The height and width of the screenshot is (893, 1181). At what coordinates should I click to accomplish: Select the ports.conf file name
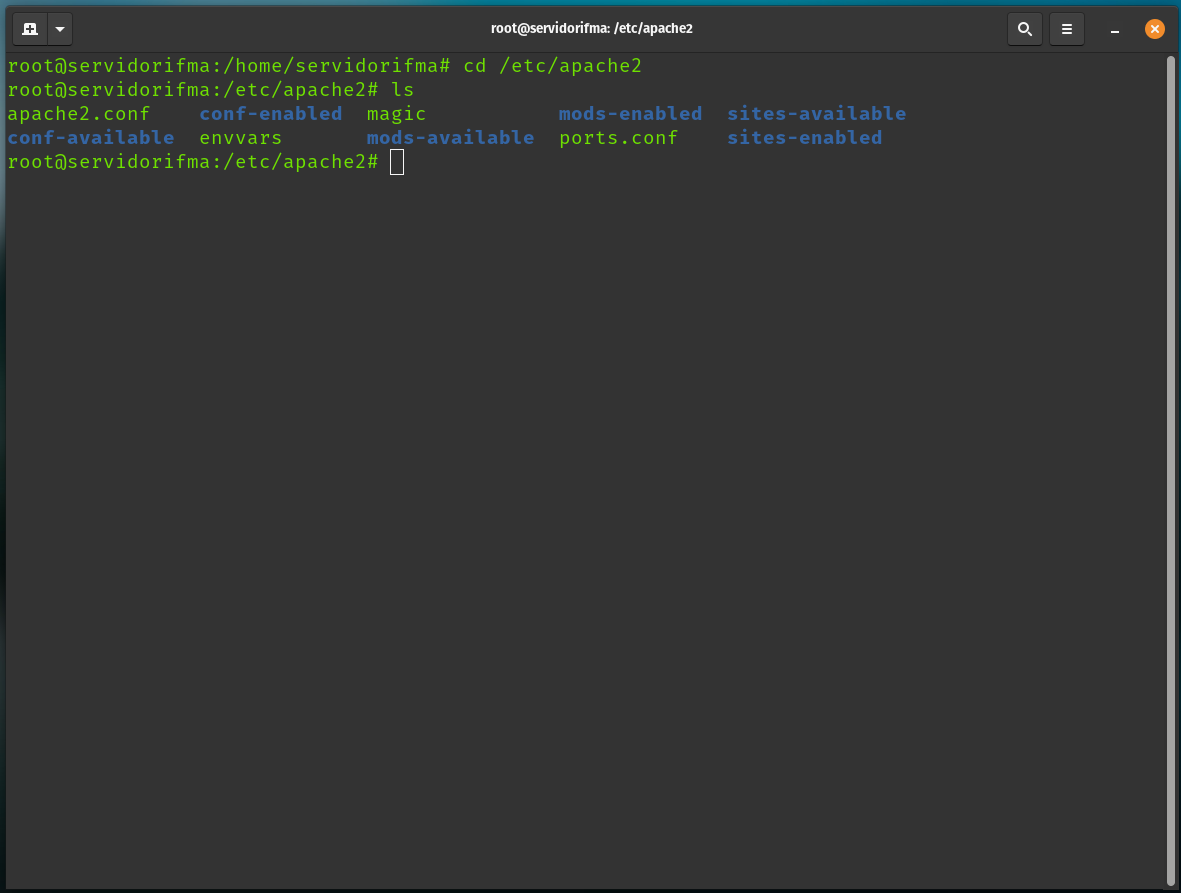coord(618,139)
